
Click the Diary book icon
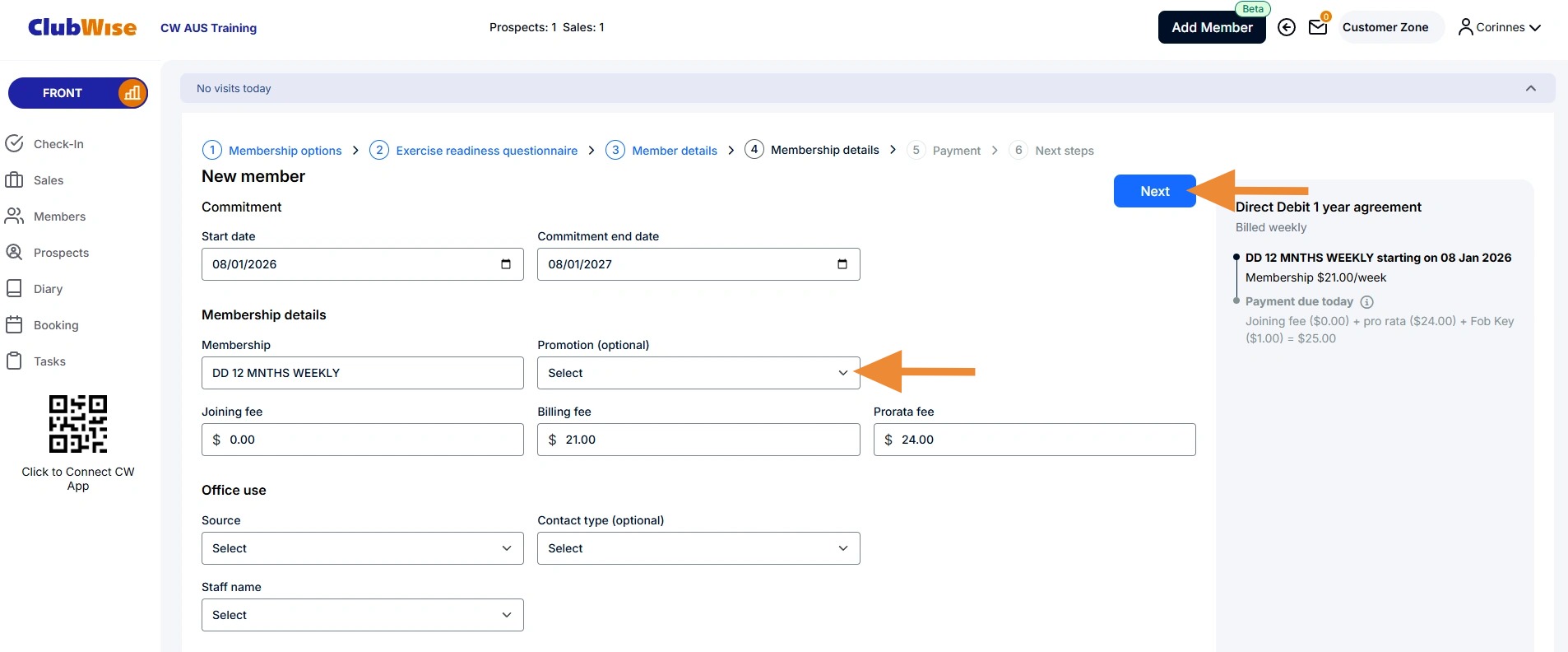coord(14,289)
